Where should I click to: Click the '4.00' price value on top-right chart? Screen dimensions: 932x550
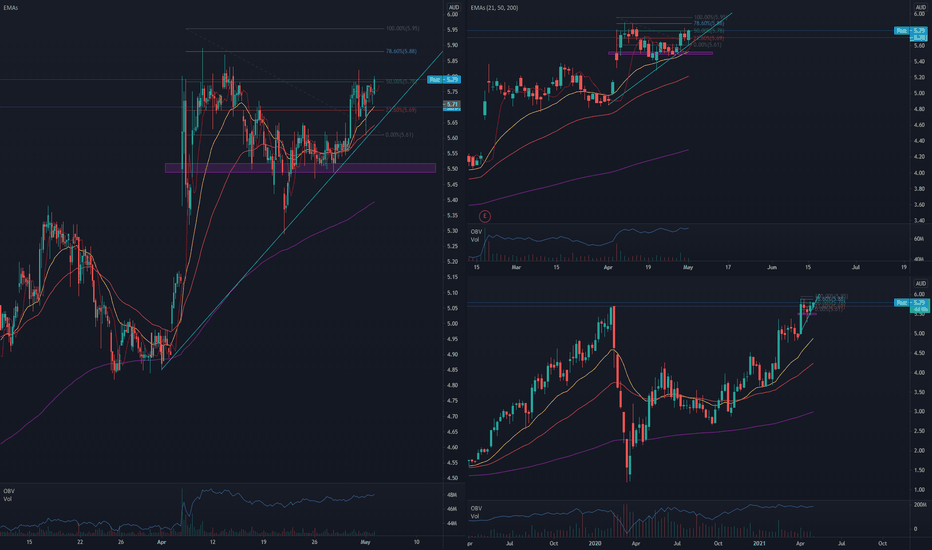[x=919, y=173]
